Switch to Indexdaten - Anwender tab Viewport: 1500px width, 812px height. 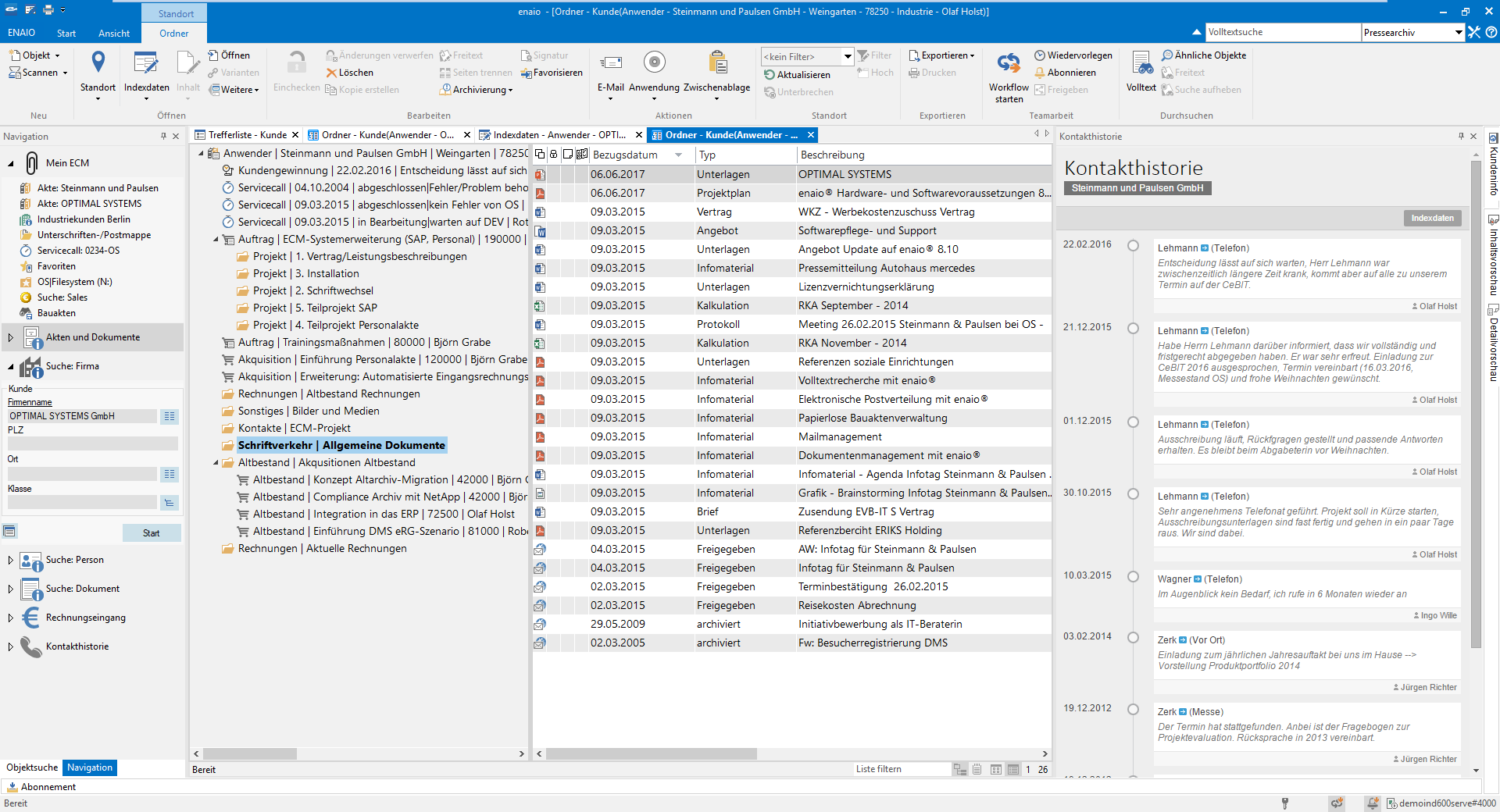tap(559, 135)
